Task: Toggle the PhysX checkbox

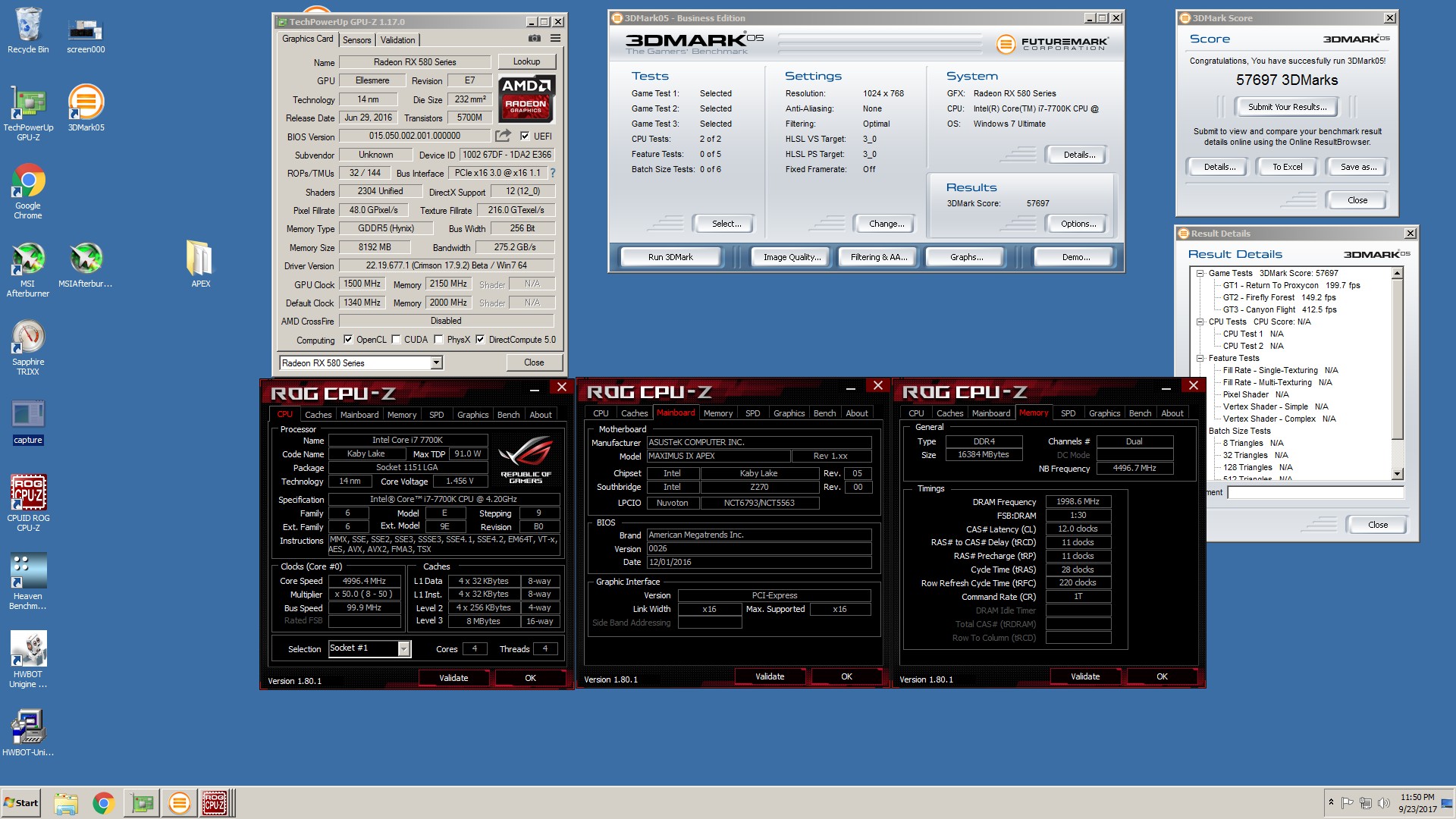Action: click(438, 340)
